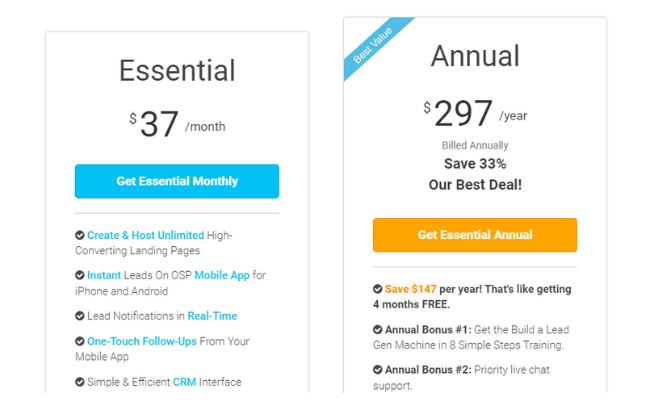The width and height of the screenshot is (650, 400).
Task: Click the checkmark icon beside Annual Bonus #2
Action: pos(378,369)
